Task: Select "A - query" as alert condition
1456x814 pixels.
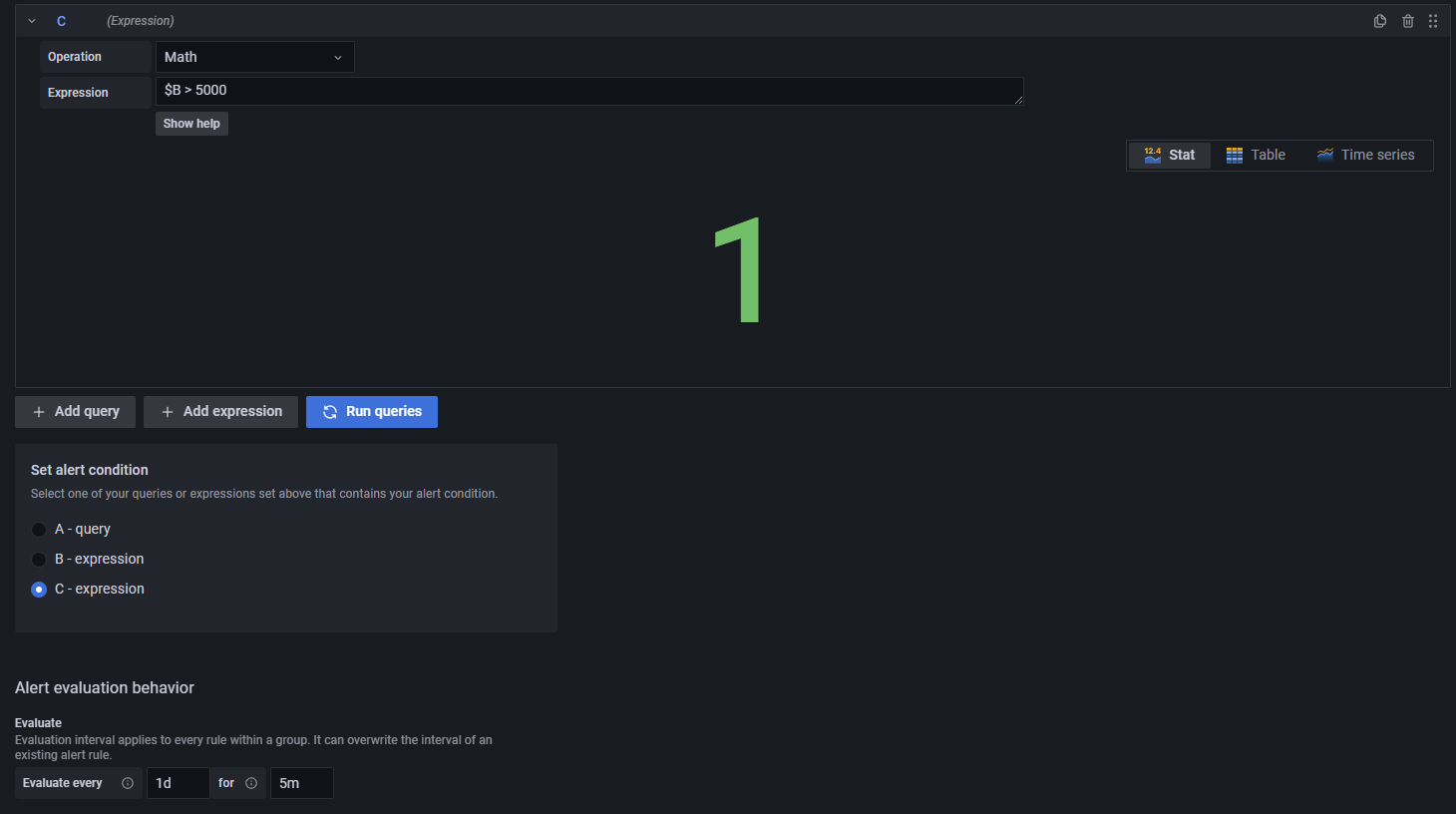Action: tap(39, 529)
